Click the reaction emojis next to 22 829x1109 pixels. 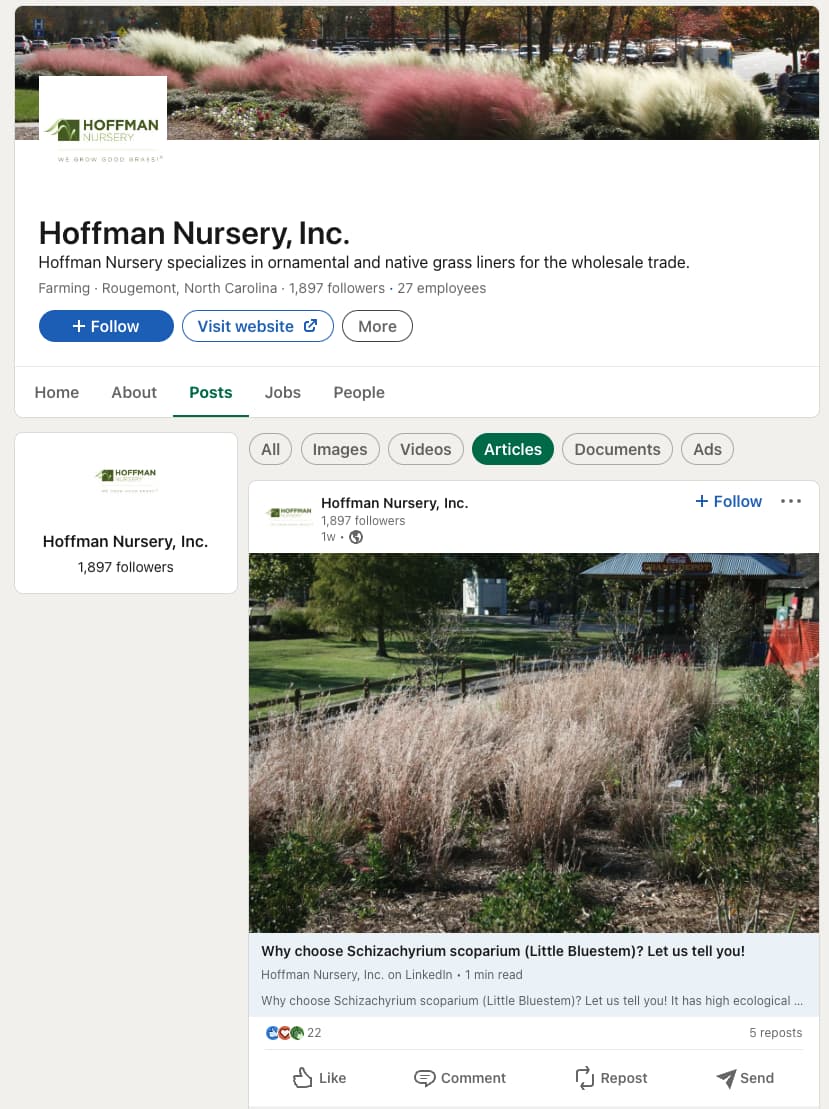pos(284,1033)
